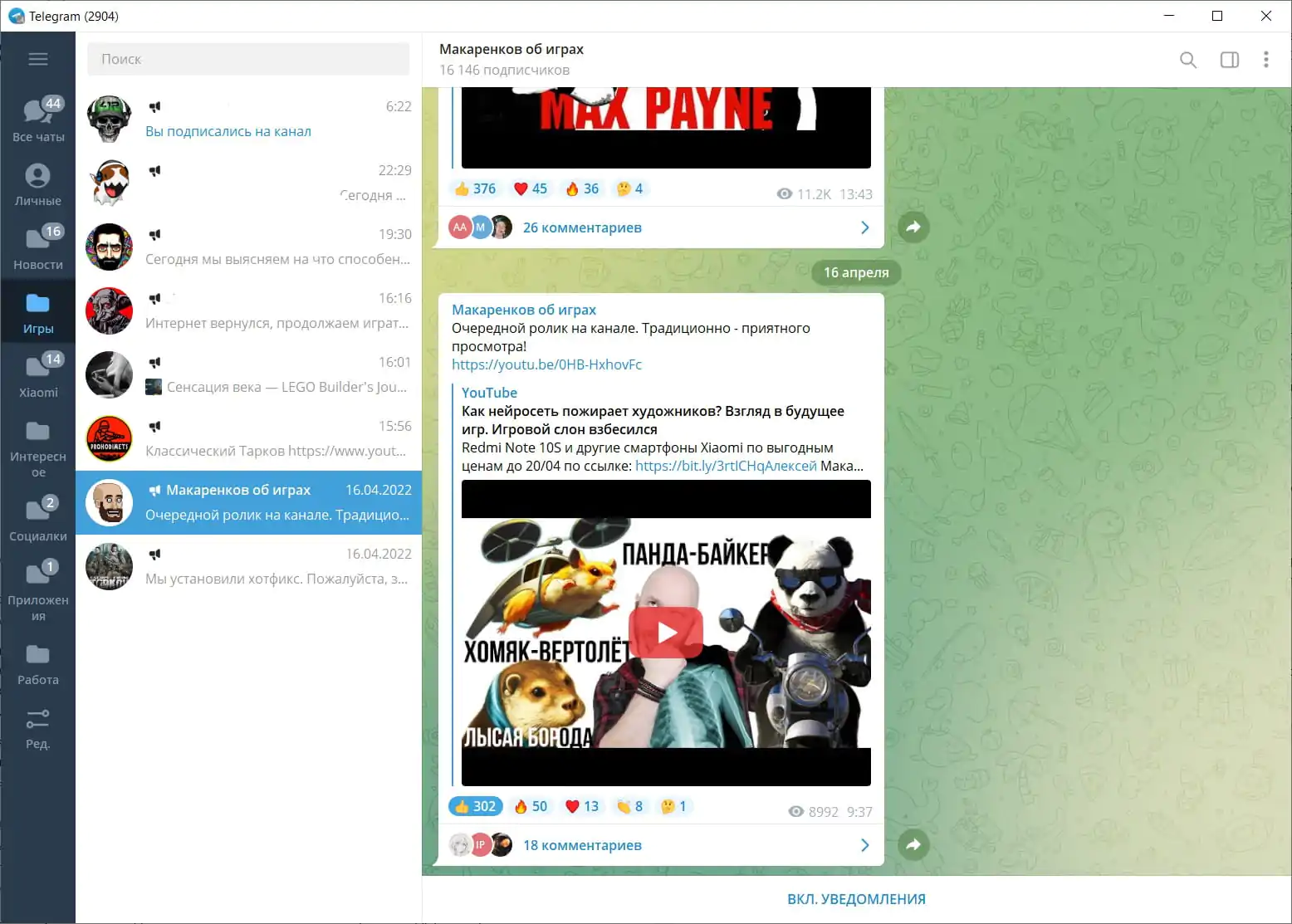The height and width of the screenshot is (924, 1292).
Task: Click the Поиск search field
Action: click(x=248, y=59)
